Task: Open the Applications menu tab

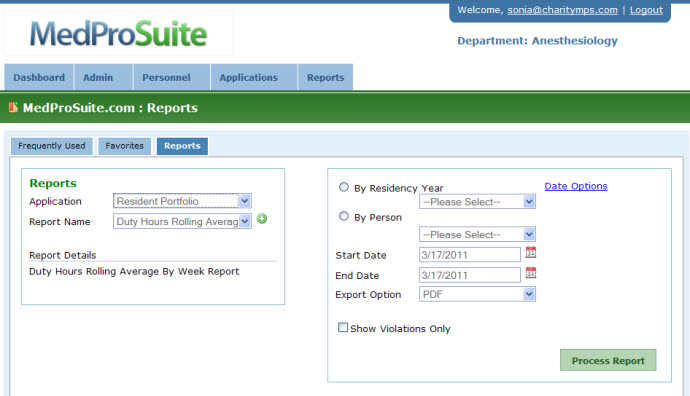Action: tap(254, 77)
